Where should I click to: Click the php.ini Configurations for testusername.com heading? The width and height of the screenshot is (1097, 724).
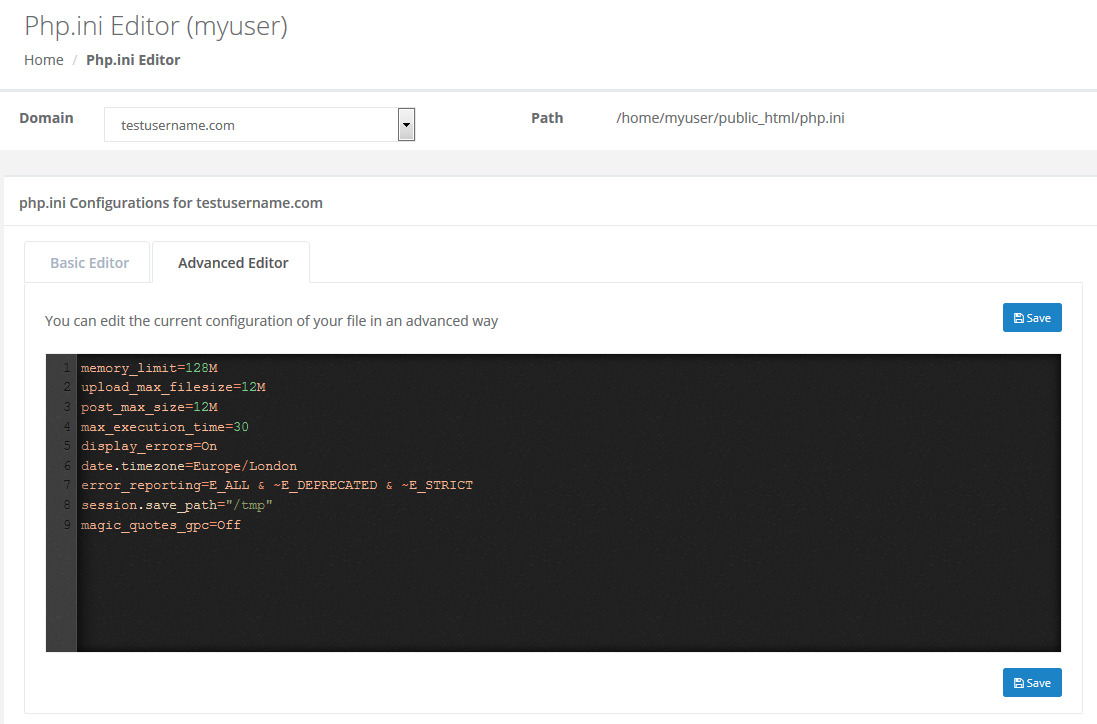171,203
